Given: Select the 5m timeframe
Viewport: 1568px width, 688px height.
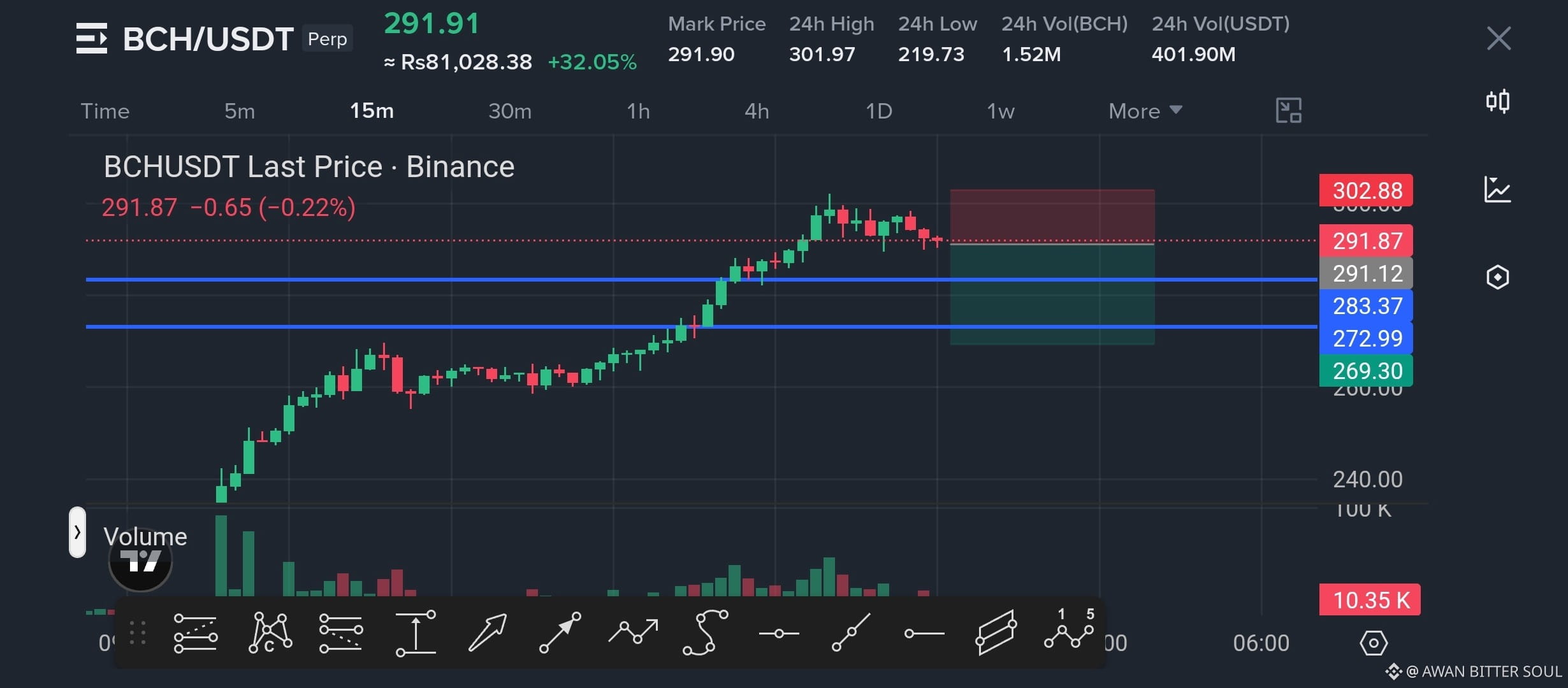Looking at the screenshot, I should (x=240, y=111).
